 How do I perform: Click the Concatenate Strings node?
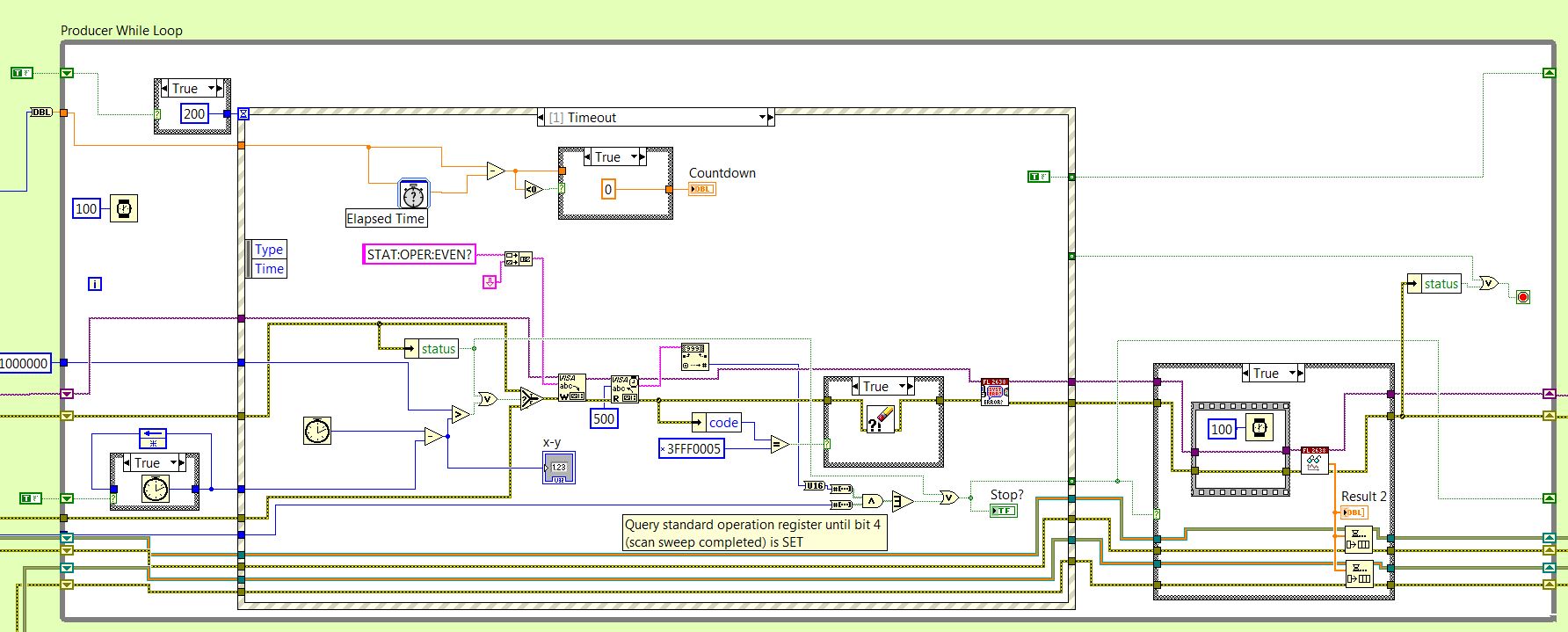point(518,258)
